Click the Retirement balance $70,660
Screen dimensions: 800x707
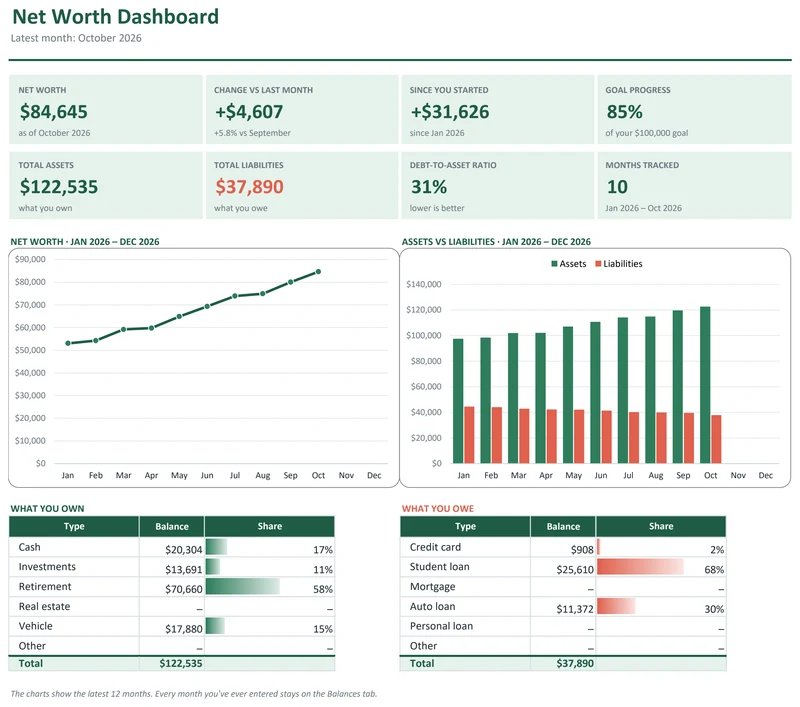[x=184, y=590]
